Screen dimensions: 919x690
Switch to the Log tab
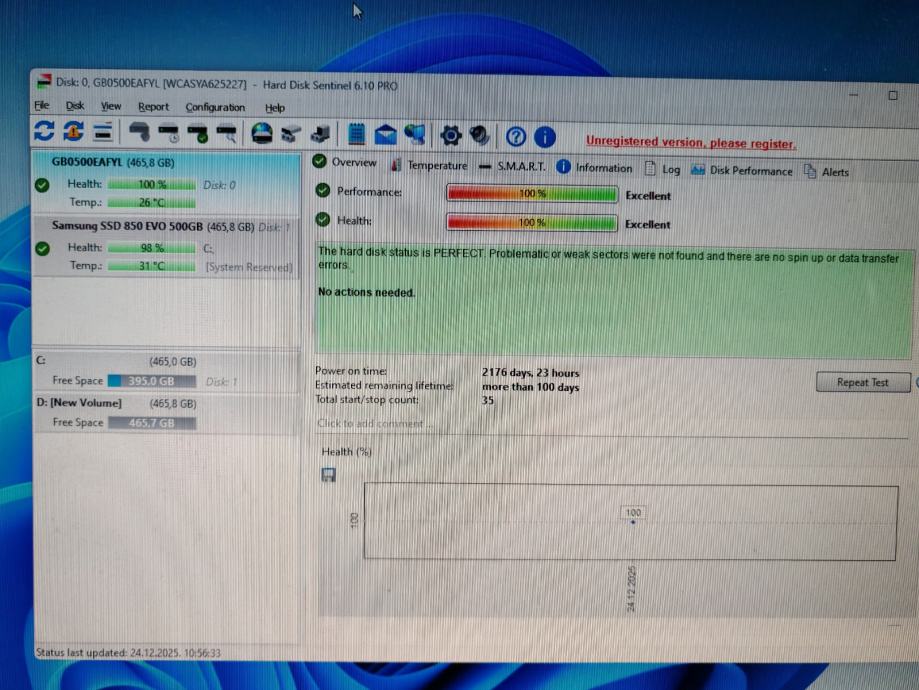(x=662, y=169)
